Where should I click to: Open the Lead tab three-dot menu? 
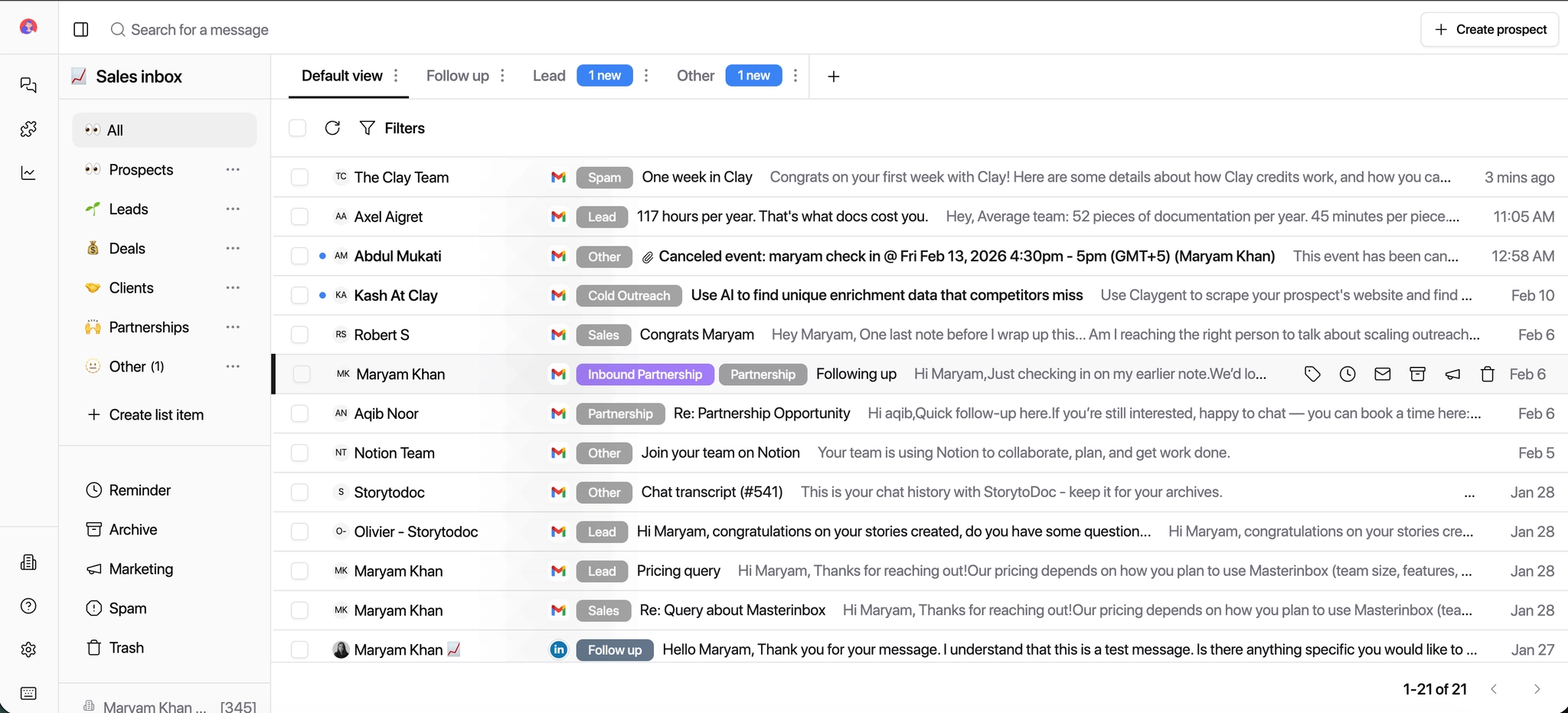(646, 76)
